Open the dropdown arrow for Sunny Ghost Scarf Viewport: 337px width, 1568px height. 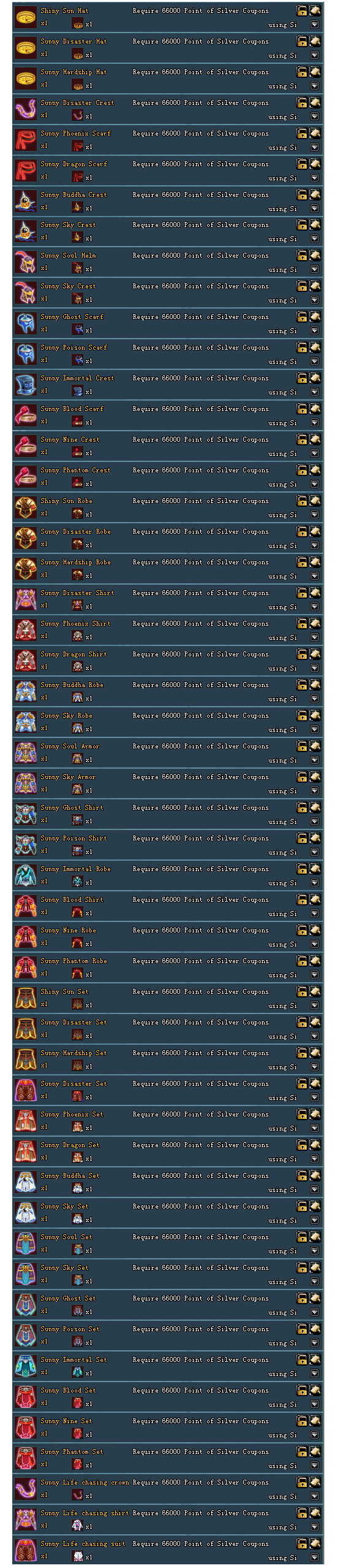[x=314, y=331]
